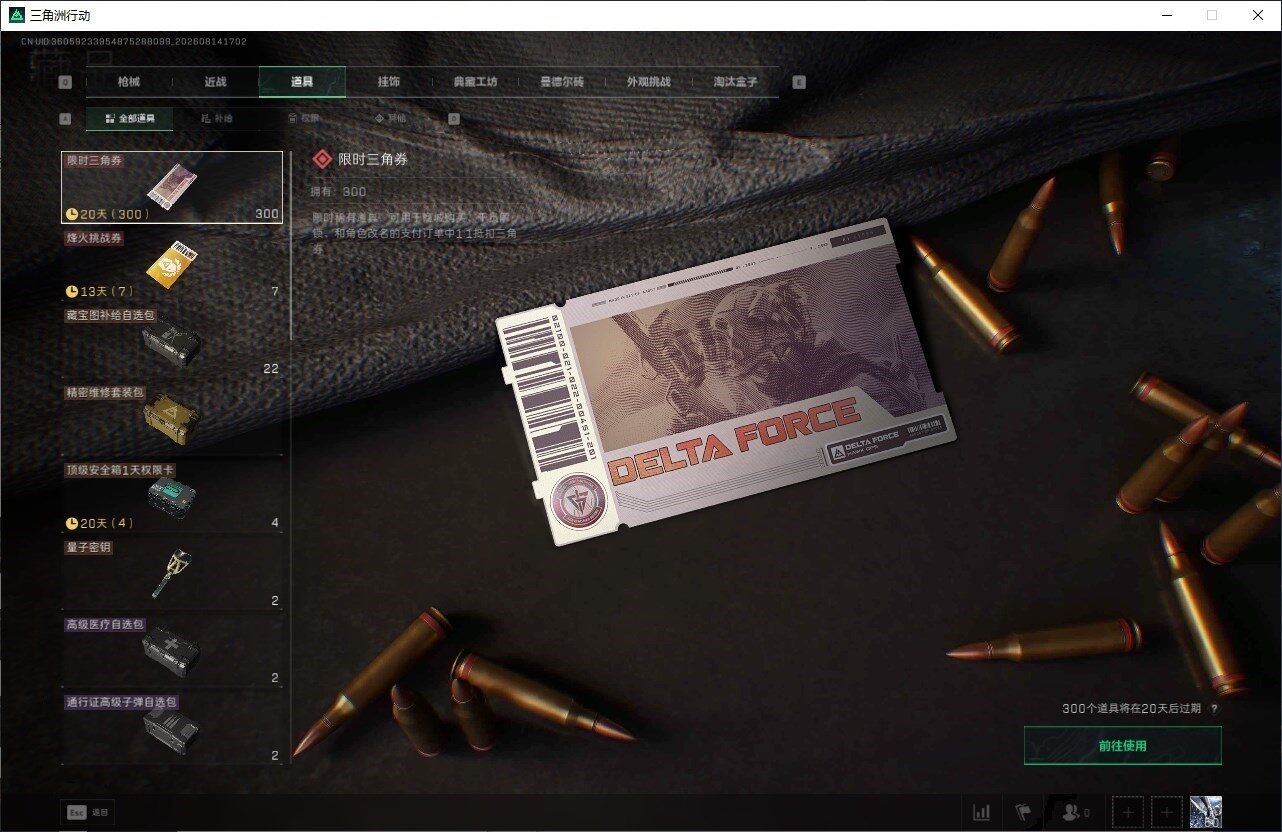Click the clock icon on 烽火挑战券
The image size is (1282, 832).
[72, 292]
